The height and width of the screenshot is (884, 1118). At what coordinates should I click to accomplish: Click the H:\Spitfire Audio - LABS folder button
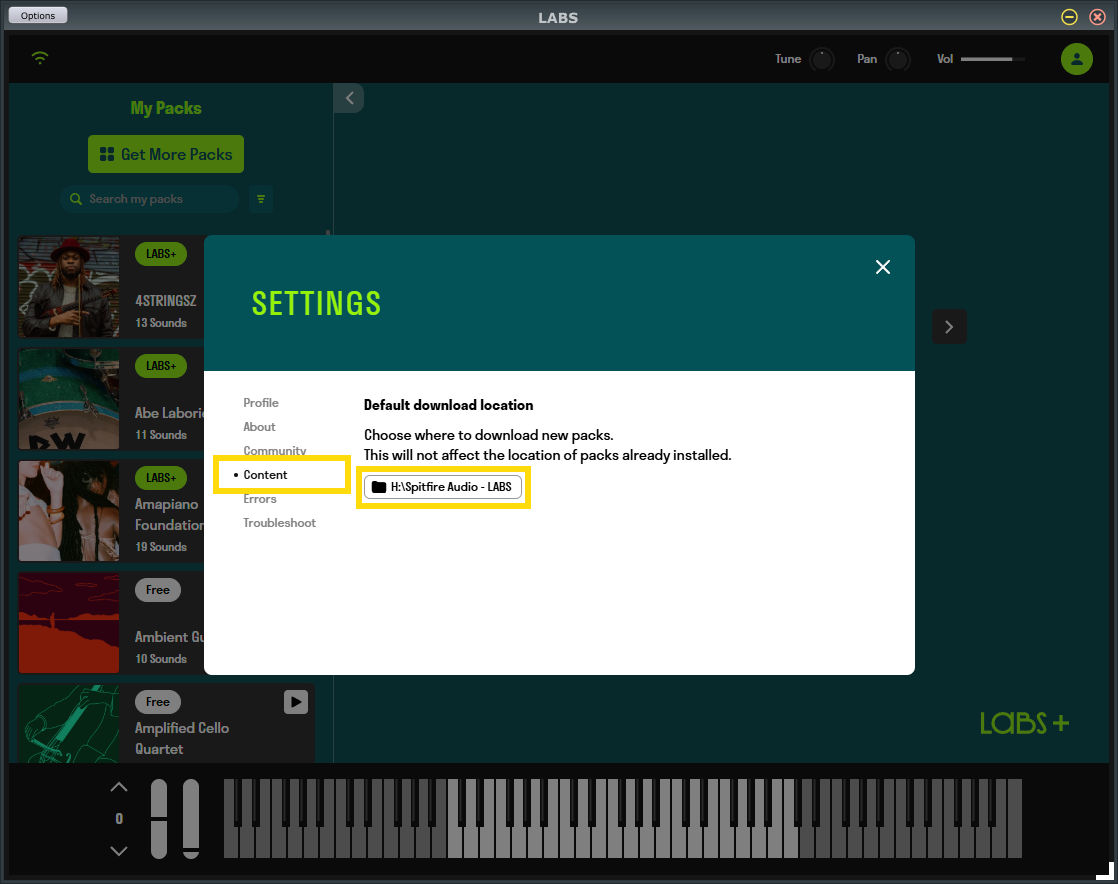443,487
